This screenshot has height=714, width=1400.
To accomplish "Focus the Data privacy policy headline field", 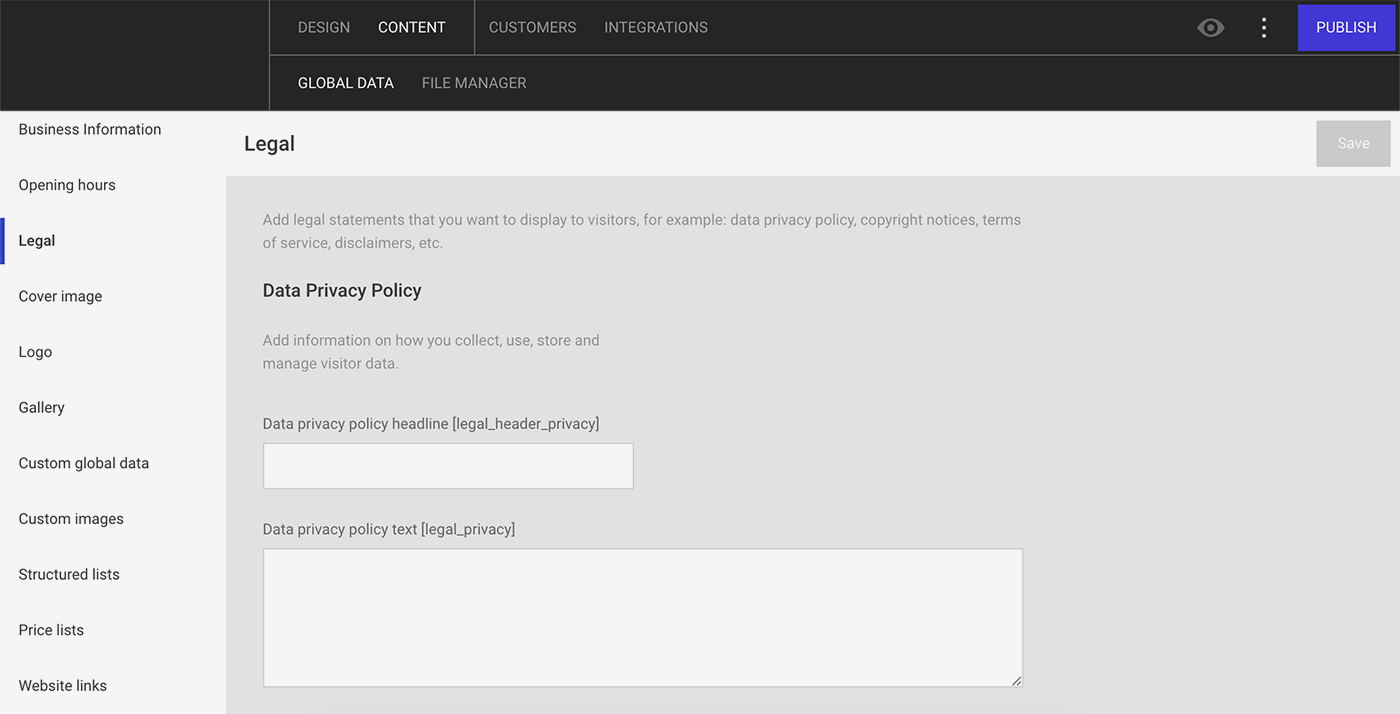I will pos(448,466).
